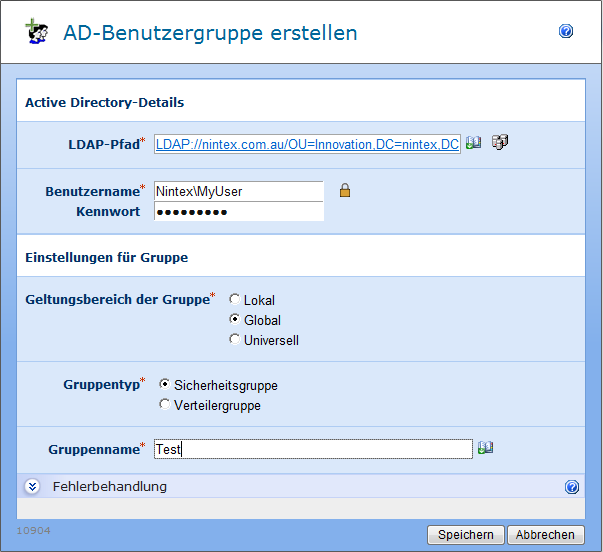
Task: Click the Fehlerbehandlung section label text
Action: [x=109, y=487]
